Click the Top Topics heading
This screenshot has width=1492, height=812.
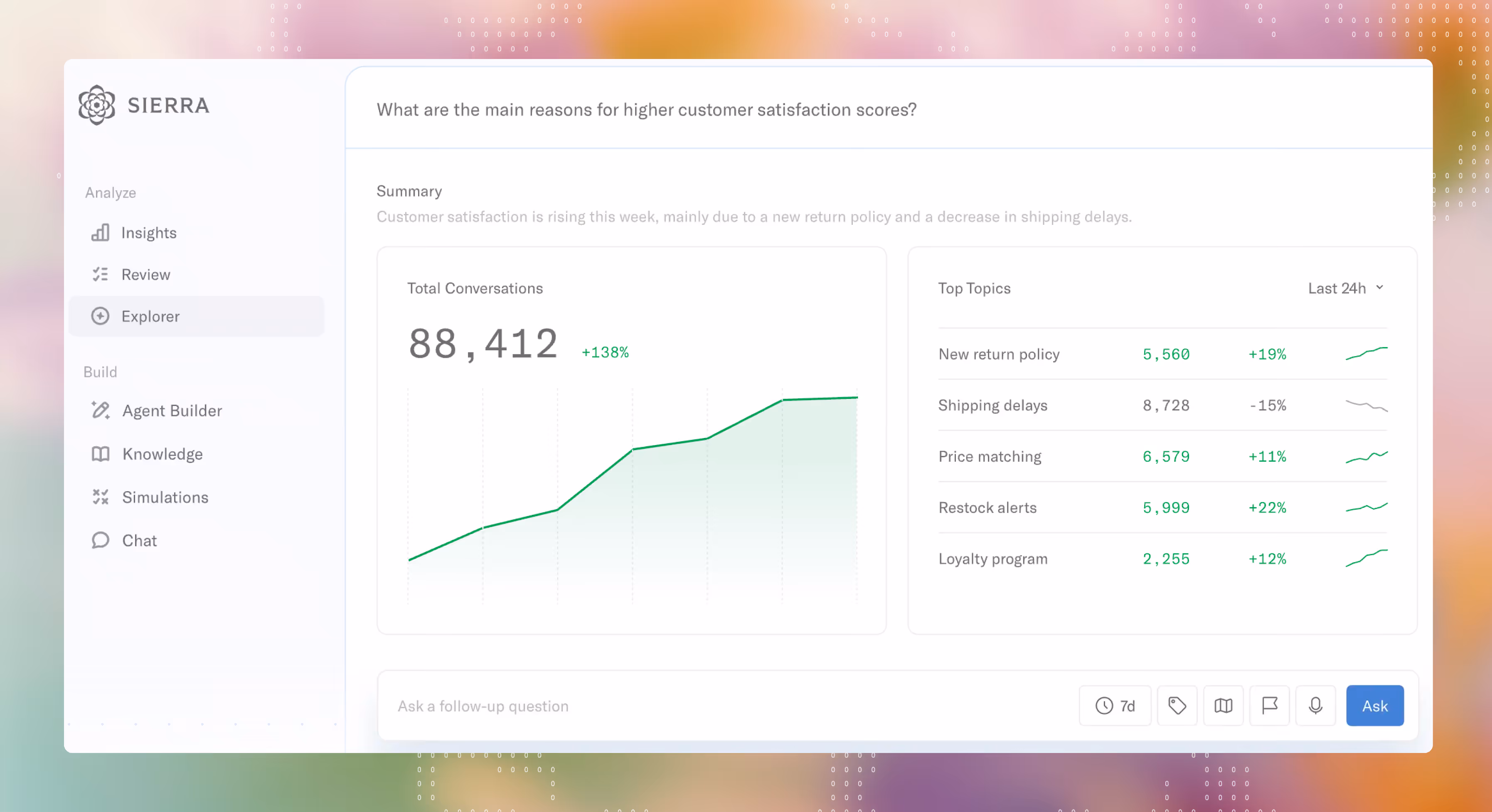tap(974, 288)
